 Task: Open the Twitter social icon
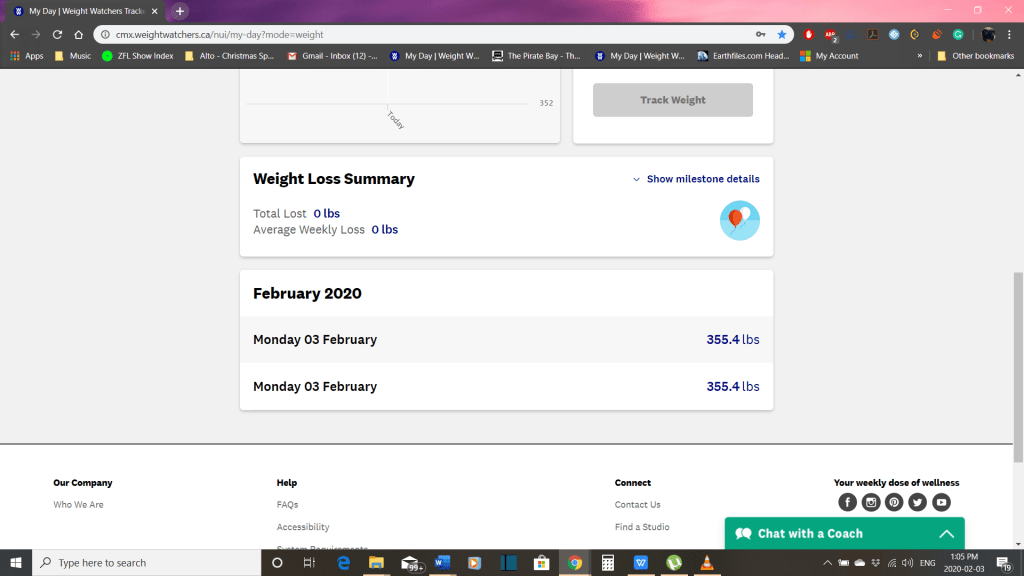click(x=917, y=502)
